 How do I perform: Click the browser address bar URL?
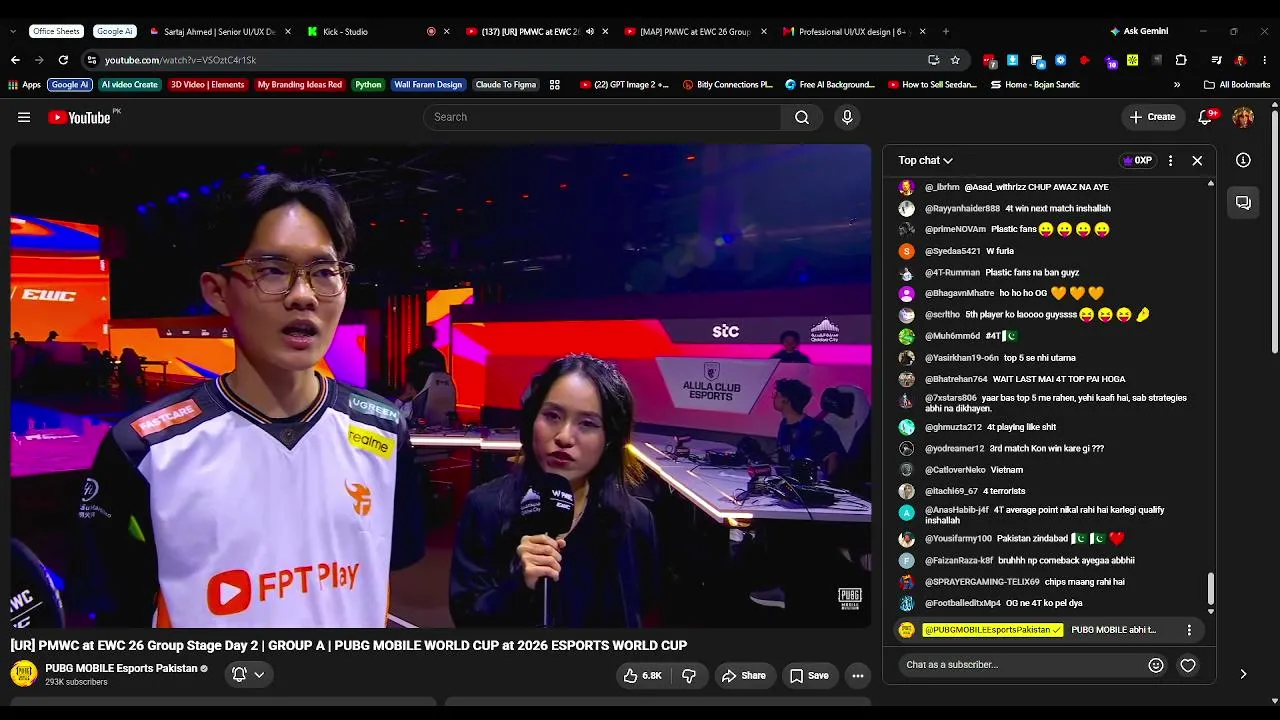pyautogui.click(x=180, y=60)
